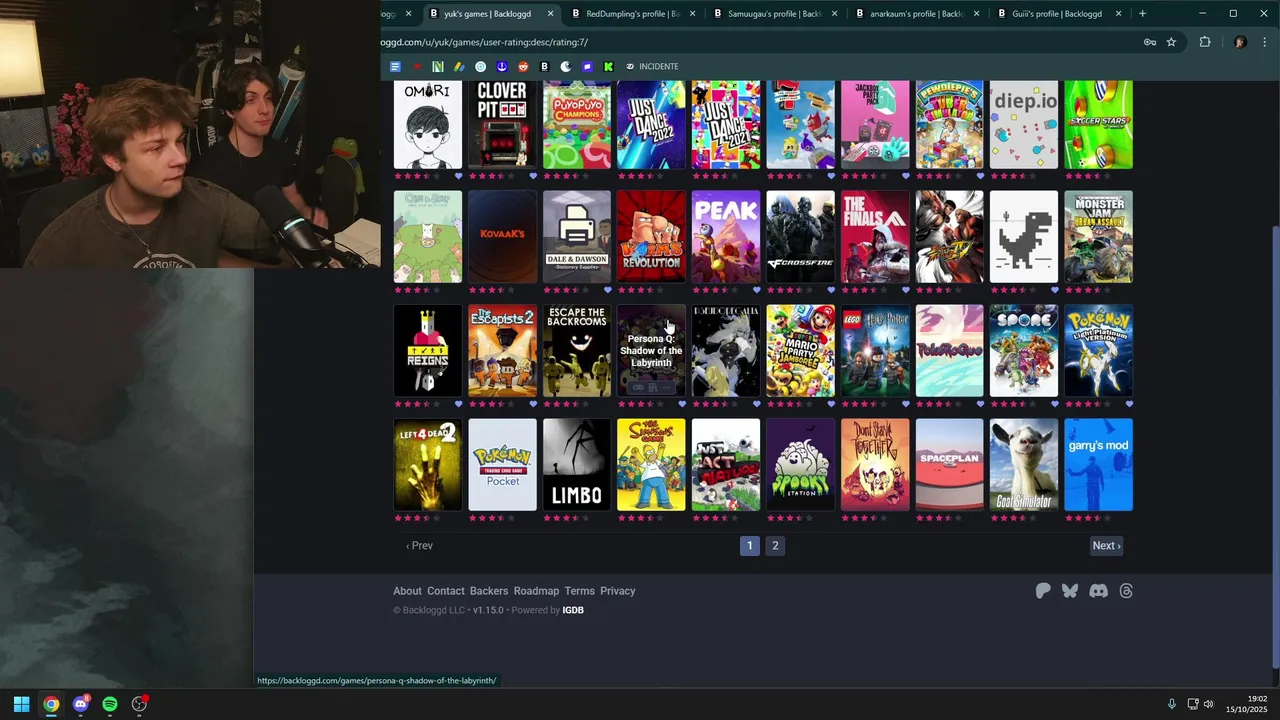The height and width of the screenshot is (720, 1280).
Task: Click the Prev page link
Action: [419, 545]
